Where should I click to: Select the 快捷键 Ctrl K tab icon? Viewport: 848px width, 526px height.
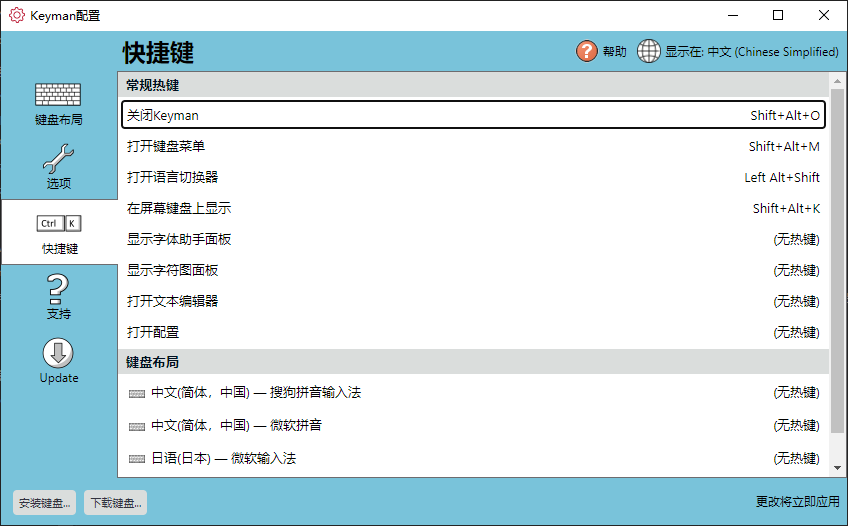(x=59, y=223)
